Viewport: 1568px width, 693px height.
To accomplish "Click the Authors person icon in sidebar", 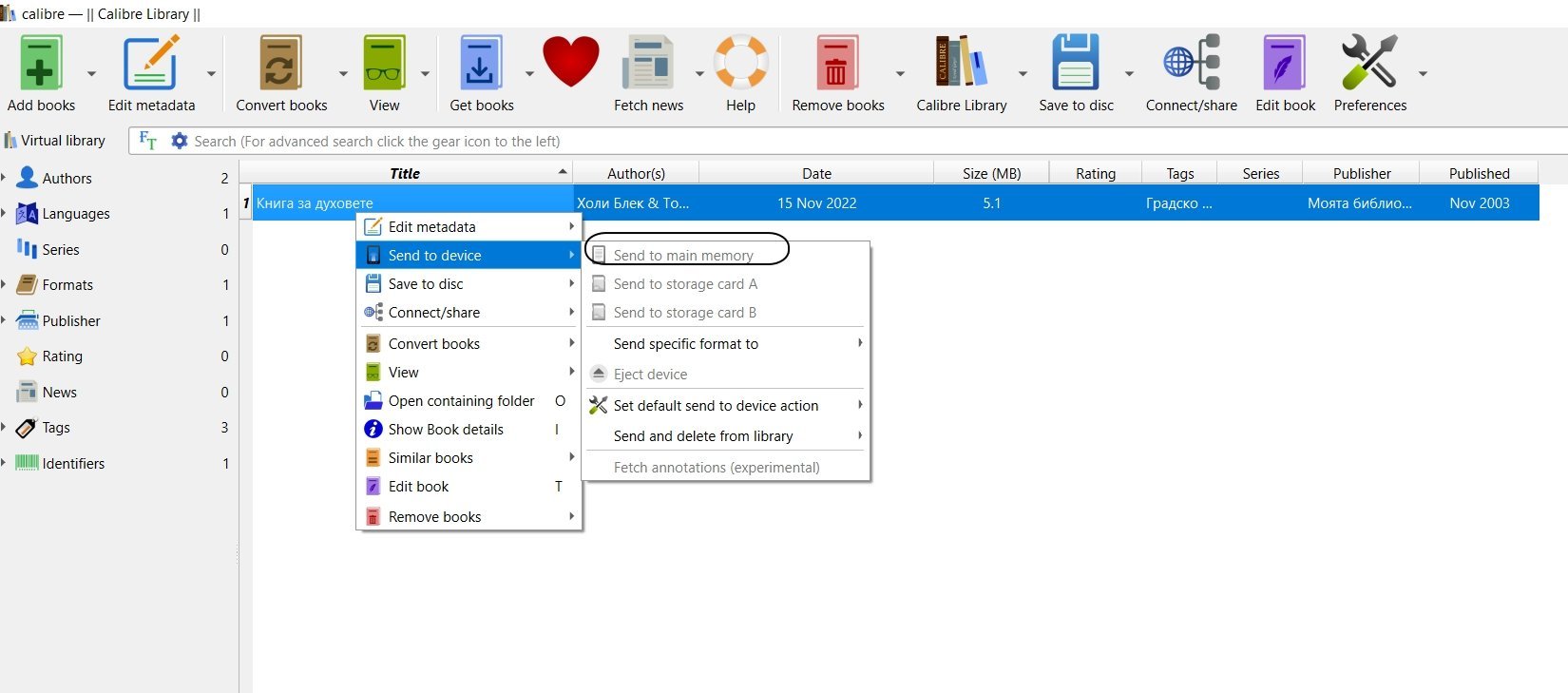I will coord(28,177).
